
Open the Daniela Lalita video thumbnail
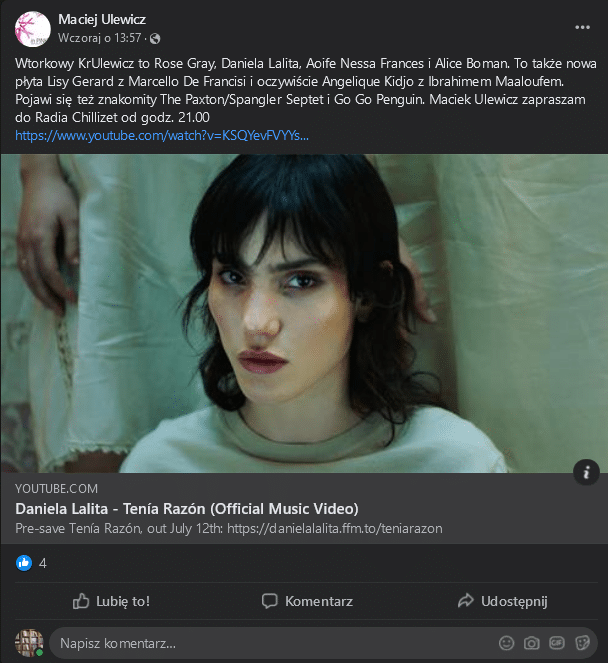pyautogui.click(x=304, y=313)
